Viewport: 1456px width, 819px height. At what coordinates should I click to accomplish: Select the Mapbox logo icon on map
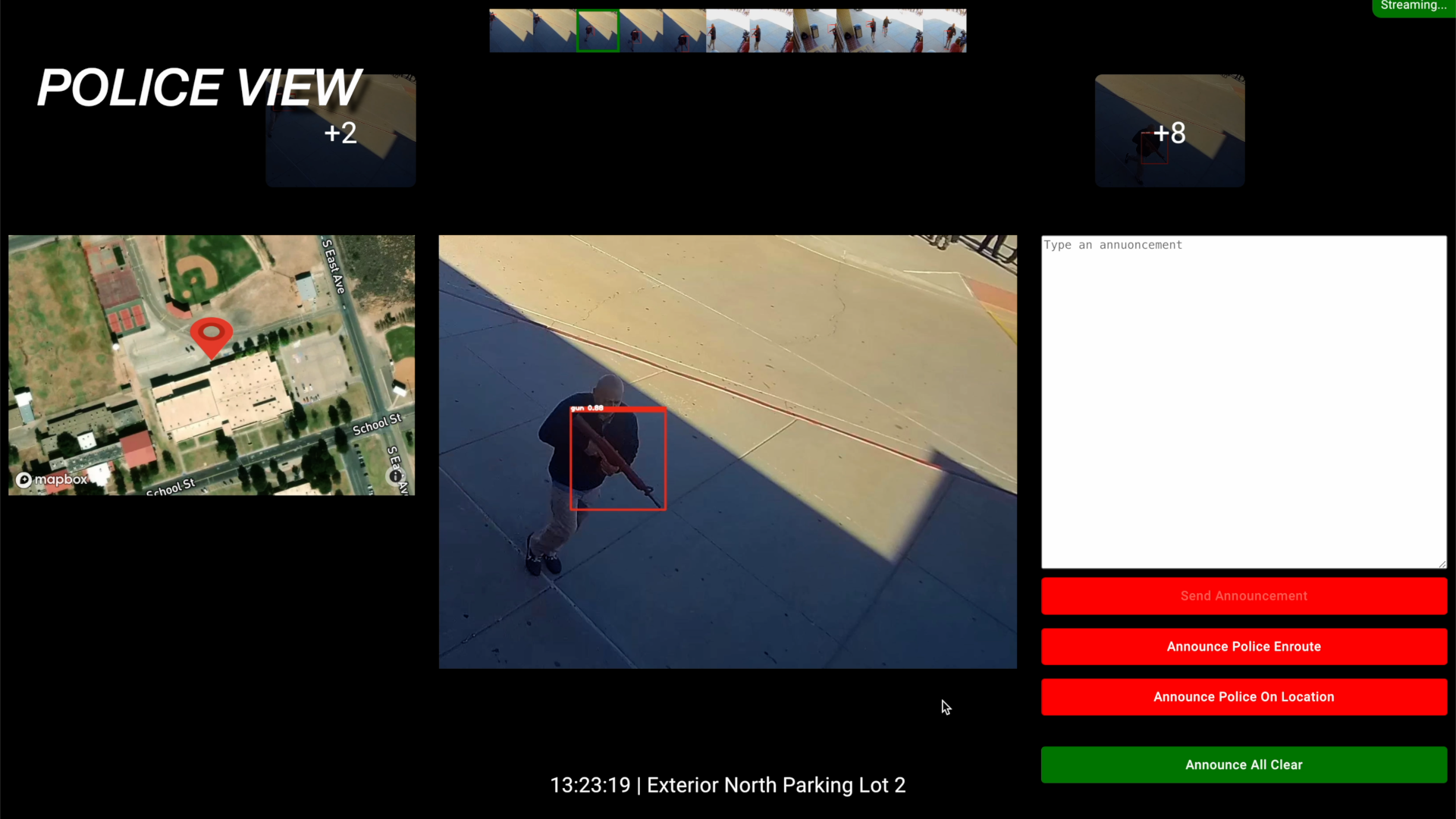[23, 479]
